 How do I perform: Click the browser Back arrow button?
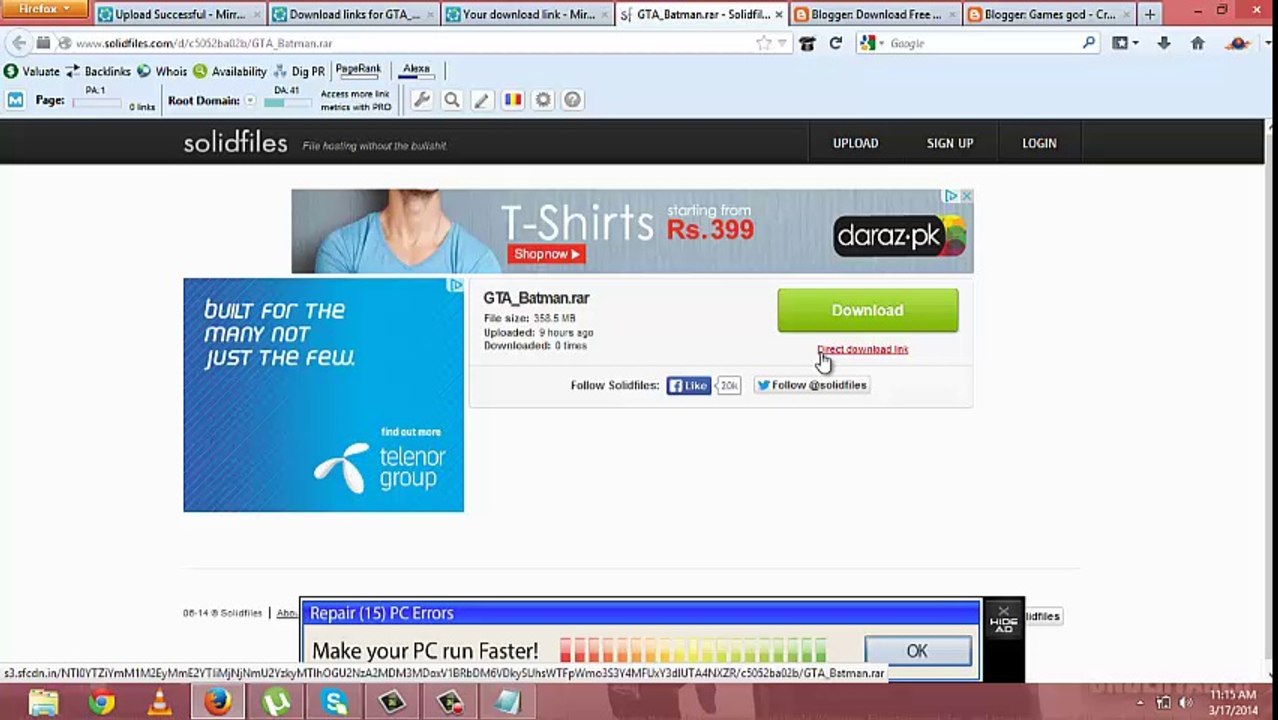tap(19, 43)
